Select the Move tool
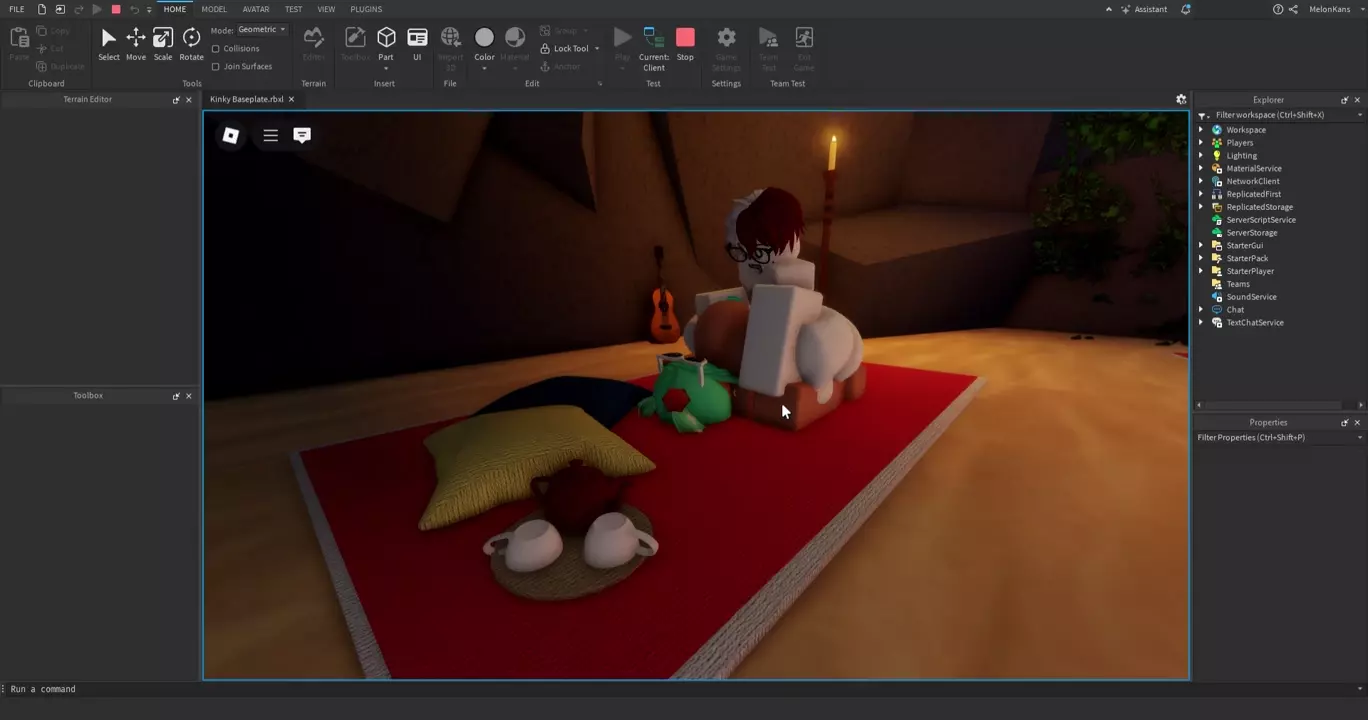This screenshot has width=1368, height=720. click(135, 43)
